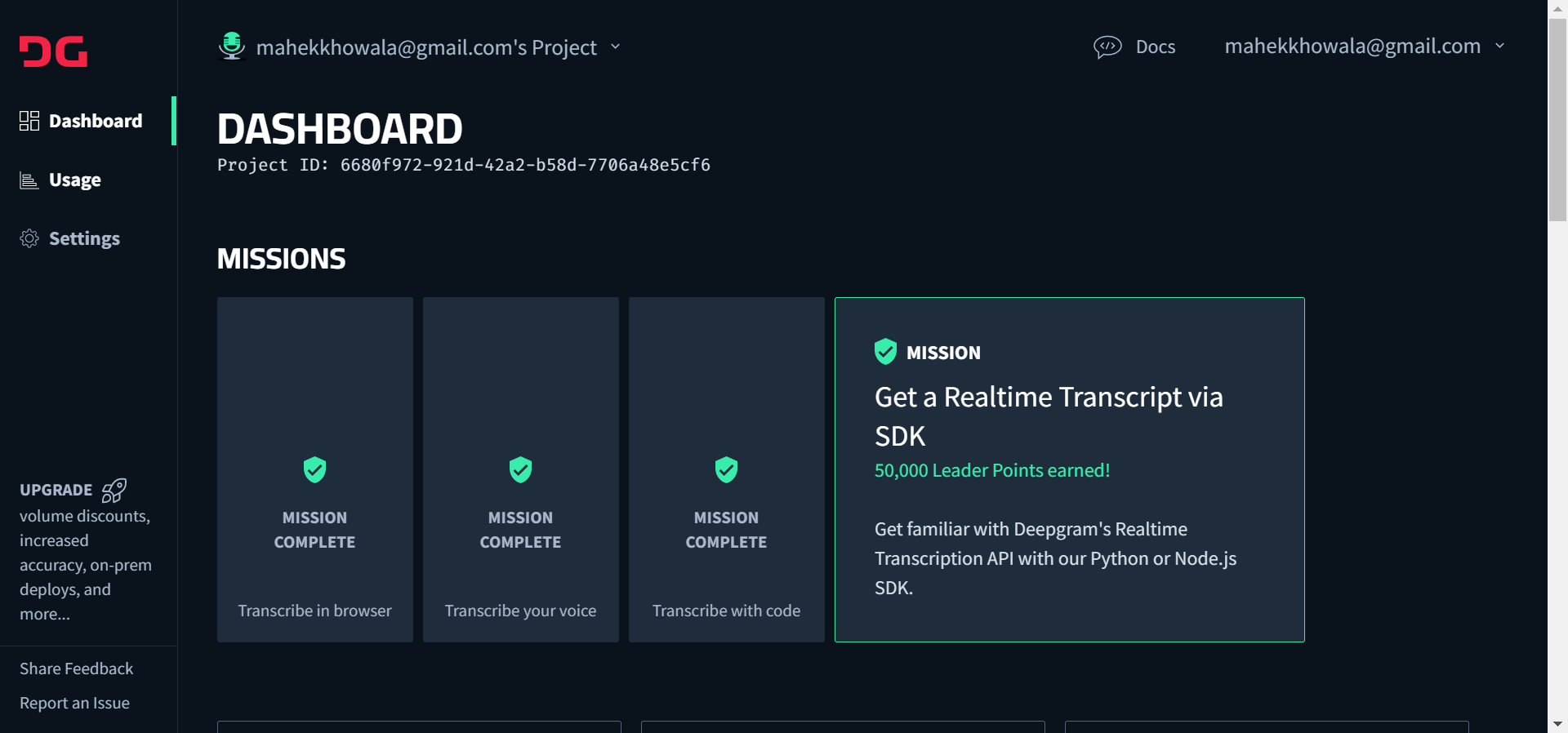Click the UPGRADE label
The image size is (1568, 733).
click(56, 490)
